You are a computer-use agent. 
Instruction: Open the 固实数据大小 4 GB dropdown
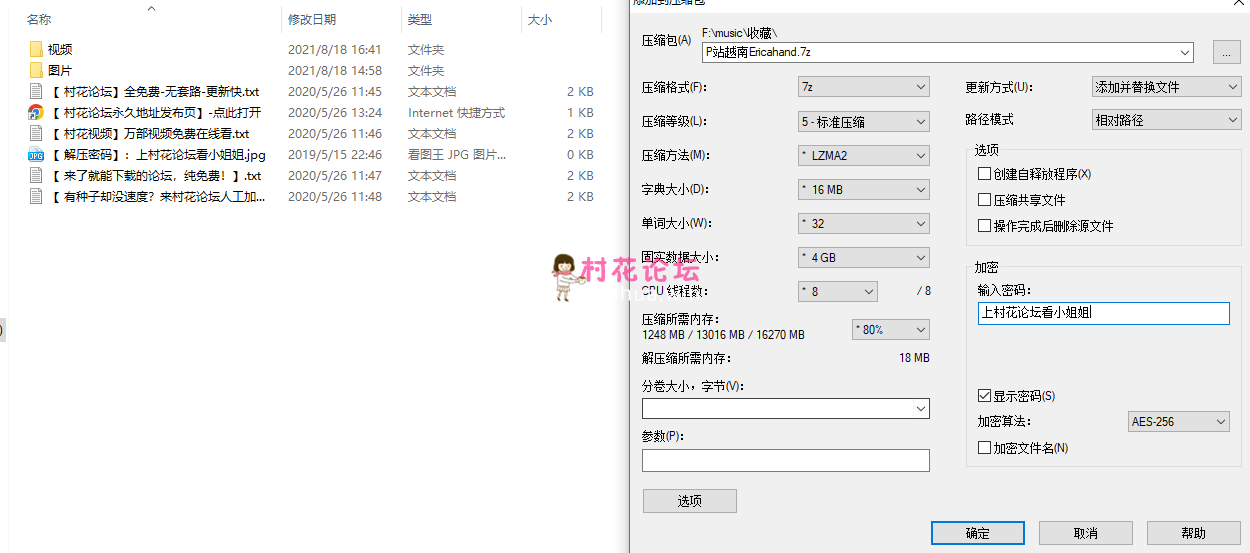pyautogui.click(x=864, y=257)
